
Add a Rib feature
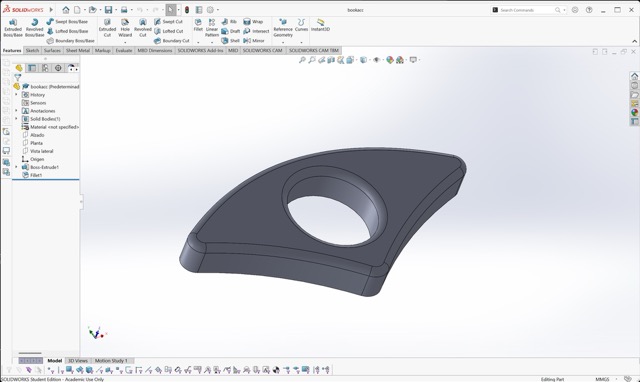pyautogui.click(x=229, y=22)
